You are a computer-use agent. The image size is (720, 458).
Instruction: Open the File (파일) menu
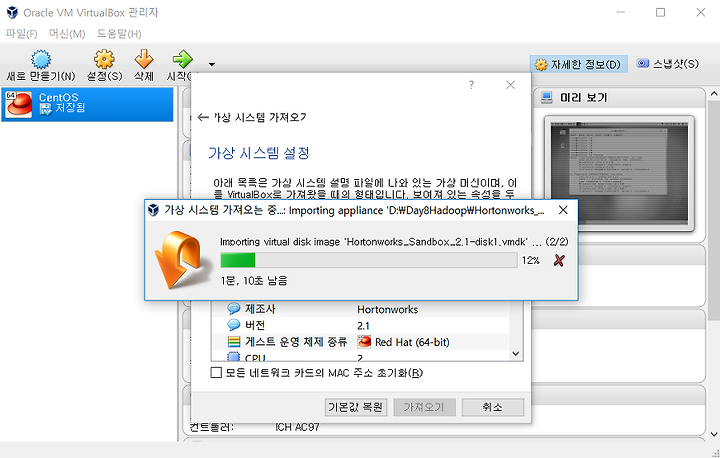(x=21, y=34)
